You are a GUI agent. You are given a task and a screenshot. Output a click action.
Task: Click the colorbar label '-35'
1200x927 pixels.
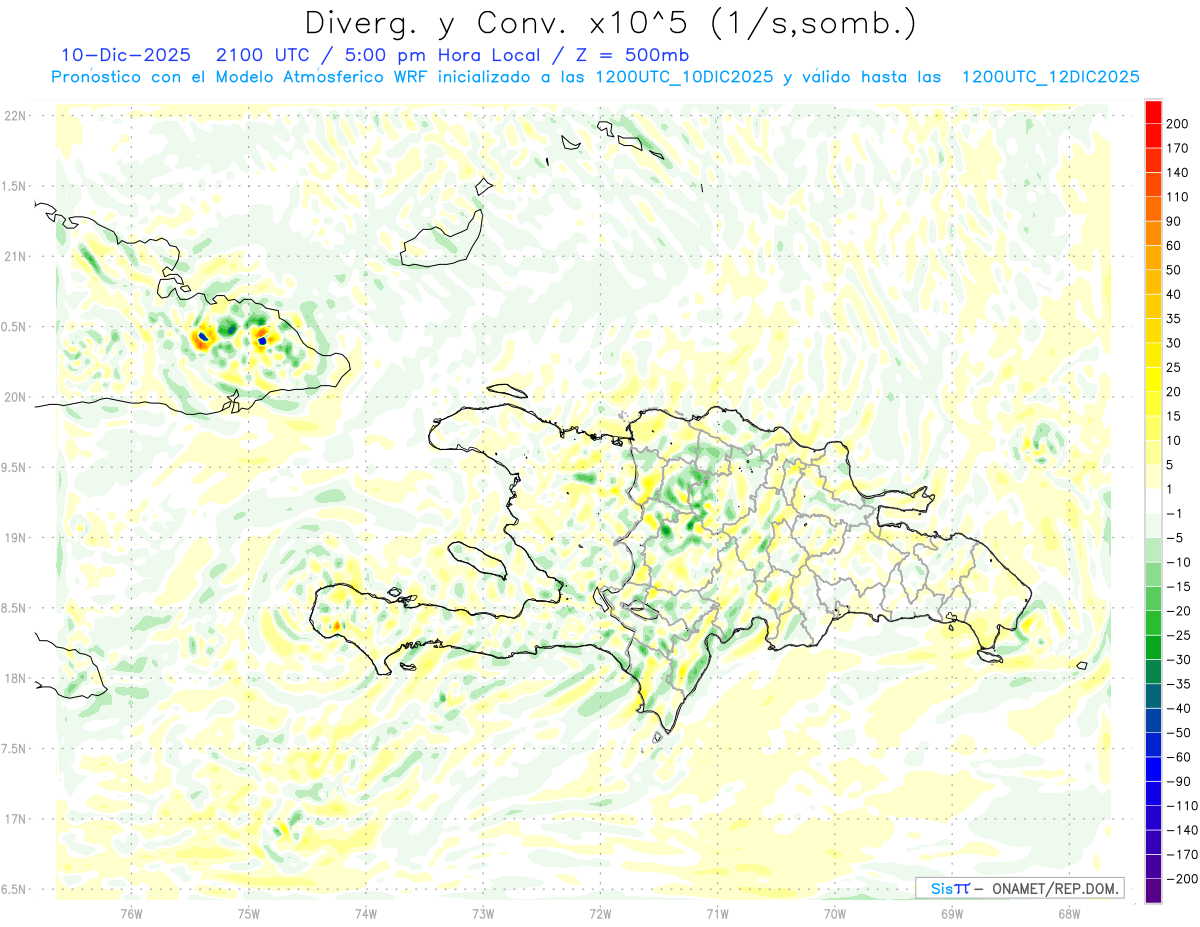click(1178, 684)
